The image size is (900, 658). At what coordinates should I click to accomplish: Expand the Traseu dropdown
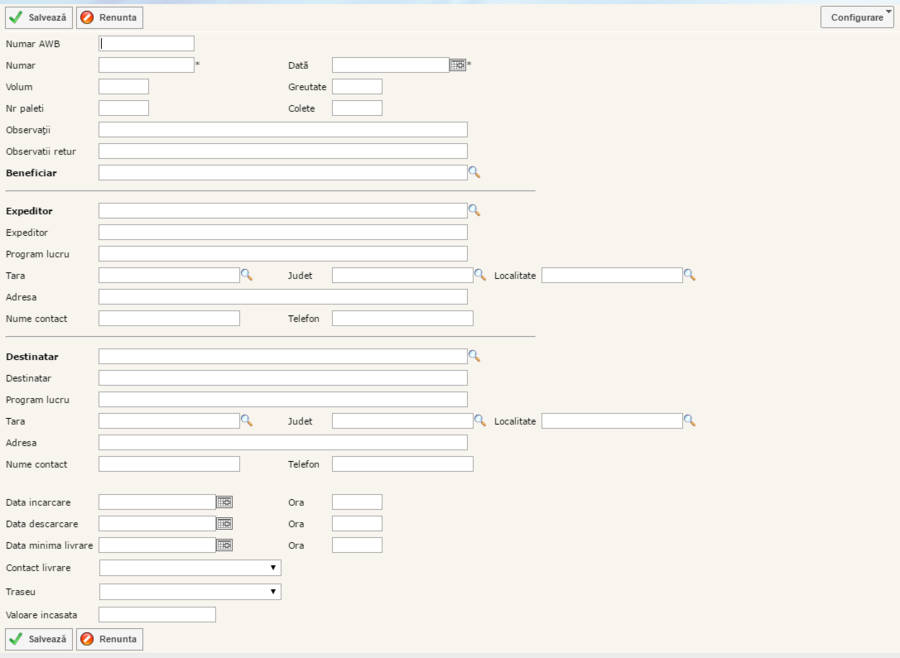tap(190, 592)
